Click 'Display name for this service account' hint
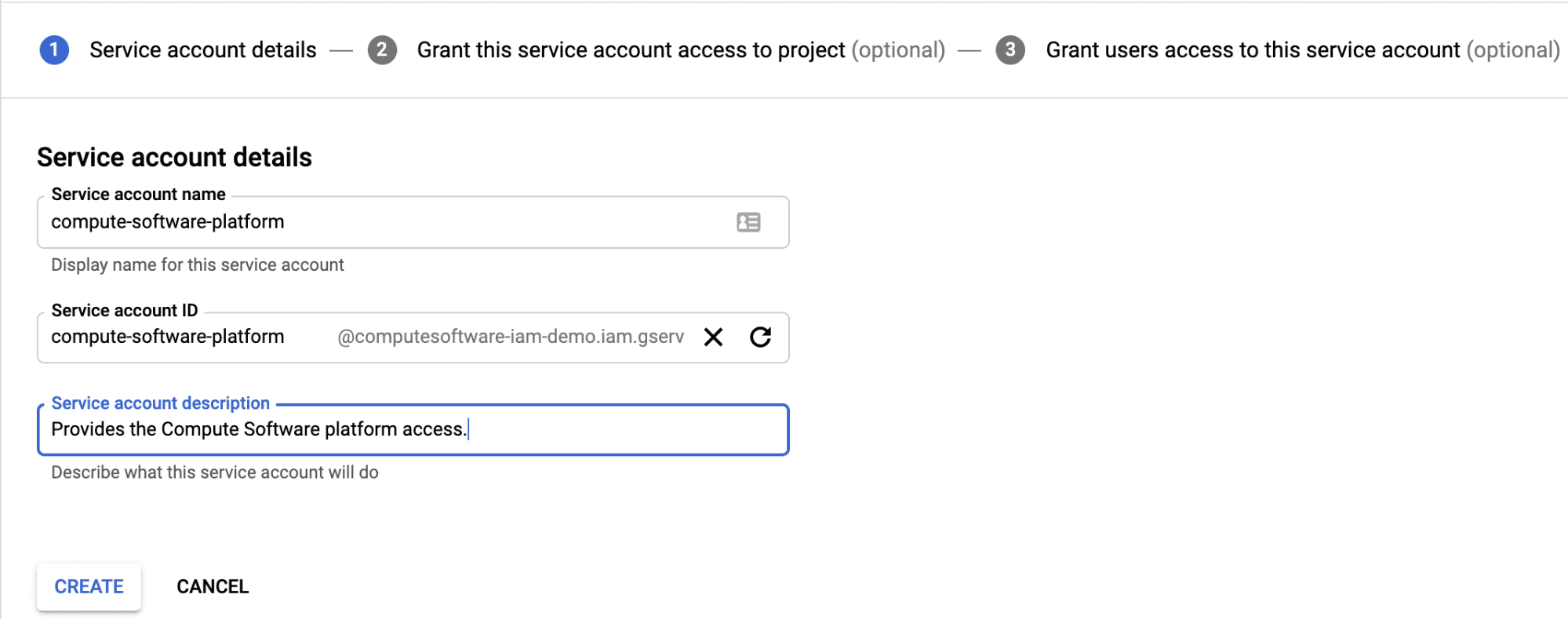 pyautogui.click(x=198, y=265)
